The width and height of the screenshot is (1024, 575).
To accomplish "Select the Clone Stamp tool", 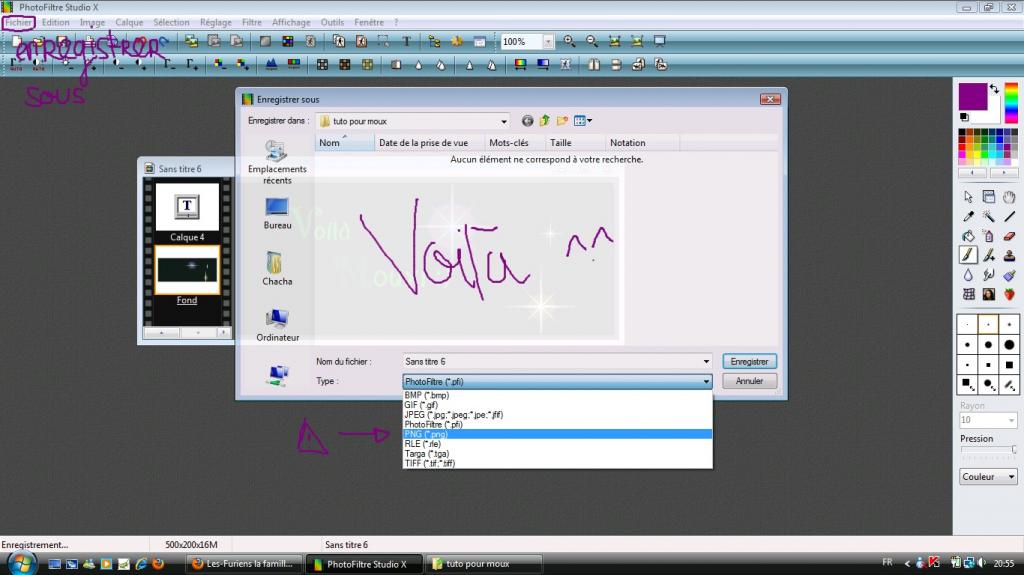I will tap(1009, 255).
